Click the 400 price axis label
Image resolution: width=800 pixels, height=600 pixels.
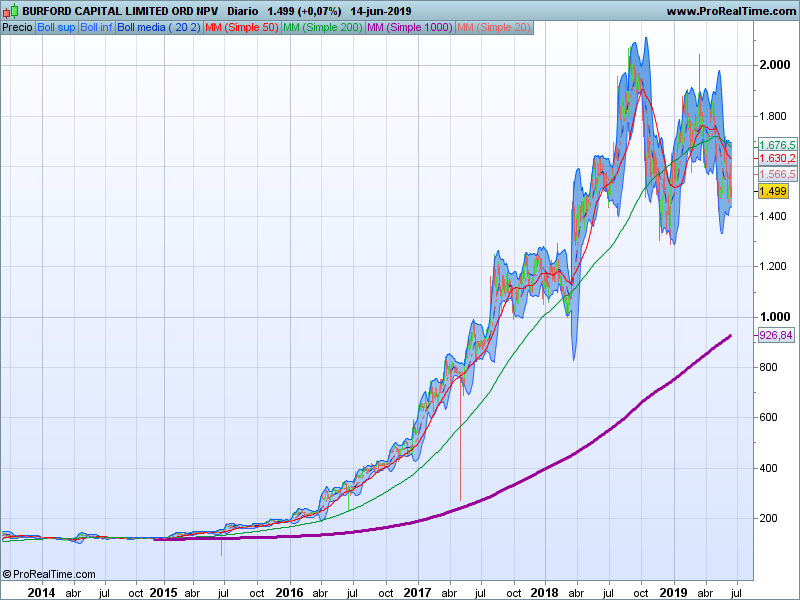[768, 468]
